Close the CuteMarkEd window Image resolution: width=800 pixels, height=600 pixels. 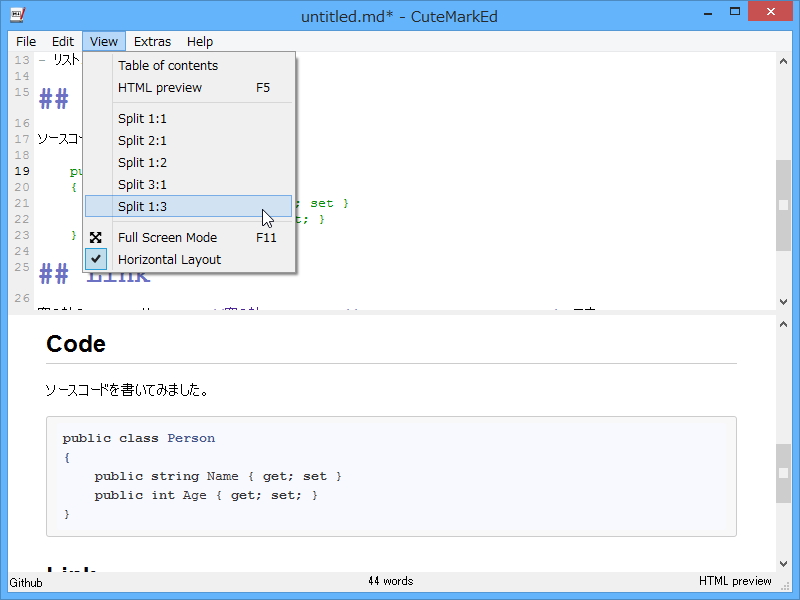click(770, 12)
